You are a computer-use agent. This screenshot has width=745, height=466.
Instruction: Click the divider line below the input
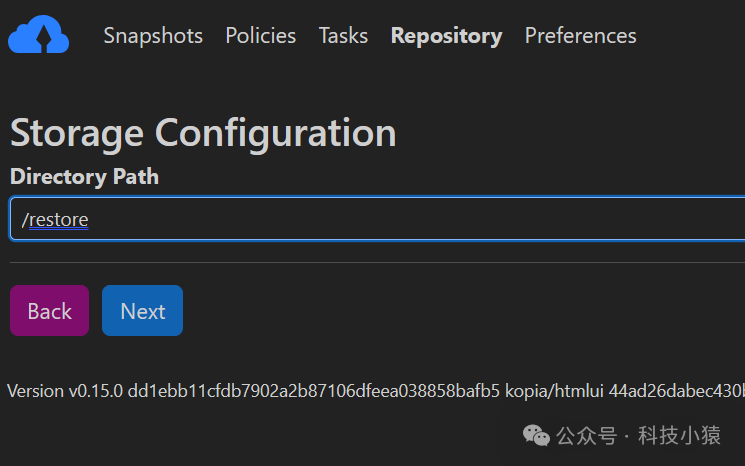pyautogui.click(x=377, y=263)
